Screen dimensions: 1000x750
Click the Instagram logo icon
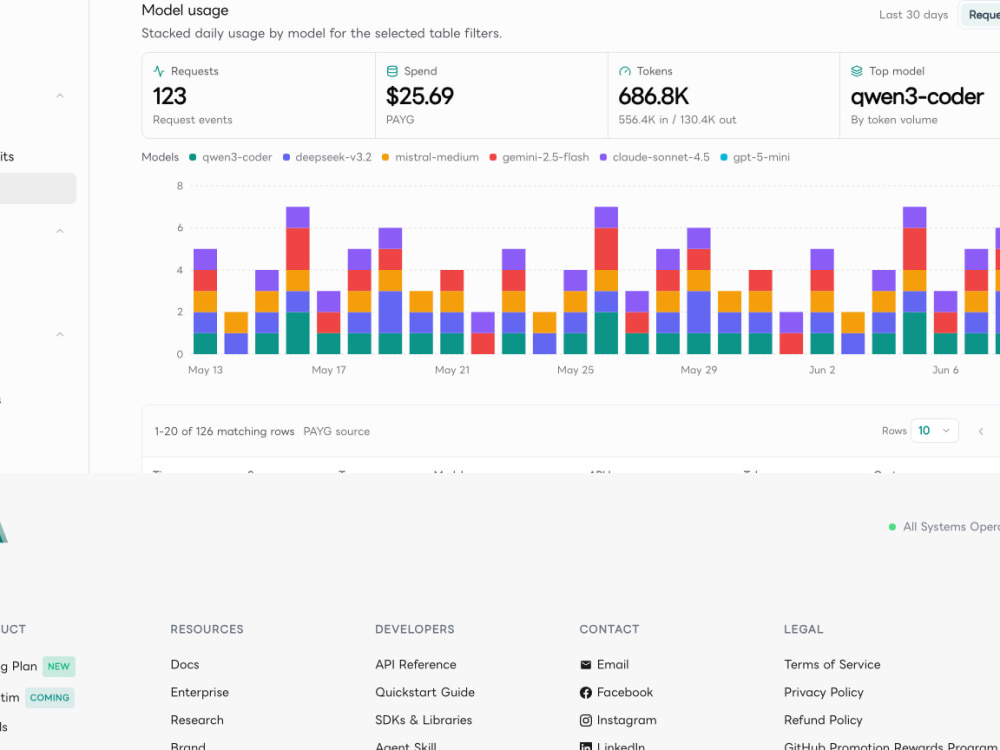pos(585,721)
